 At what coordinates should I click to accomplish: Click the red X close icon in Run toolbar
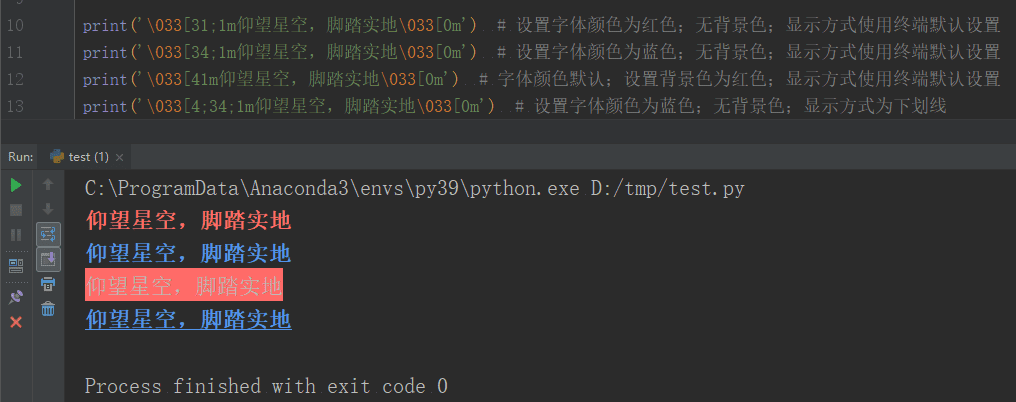pyautogui.click(x=16, y=322)
